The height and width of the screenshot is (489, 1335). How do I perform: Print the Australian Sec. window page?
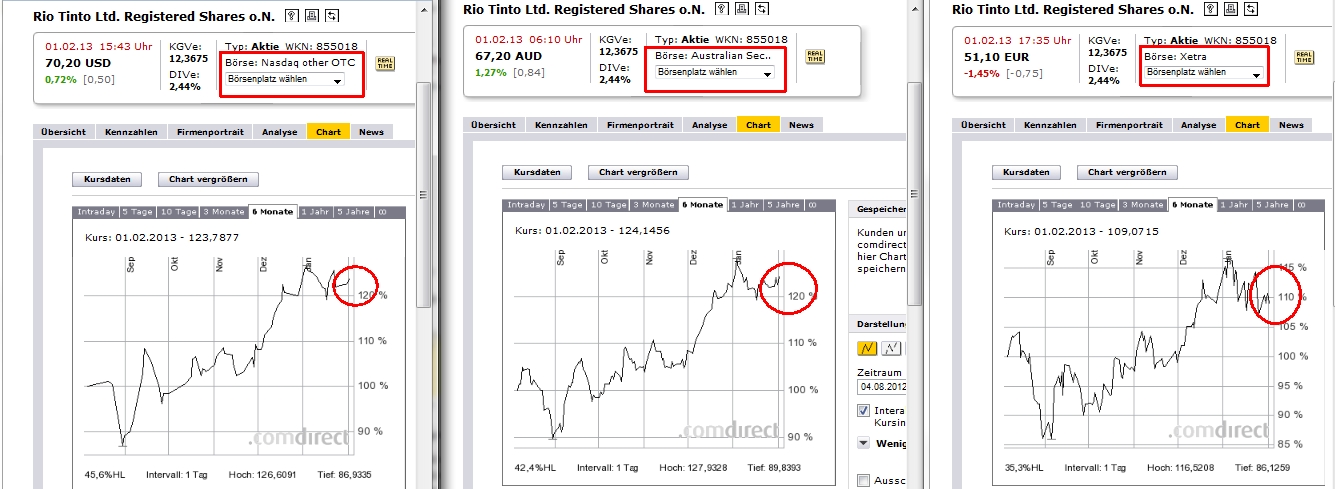click(x=741, y=8)
